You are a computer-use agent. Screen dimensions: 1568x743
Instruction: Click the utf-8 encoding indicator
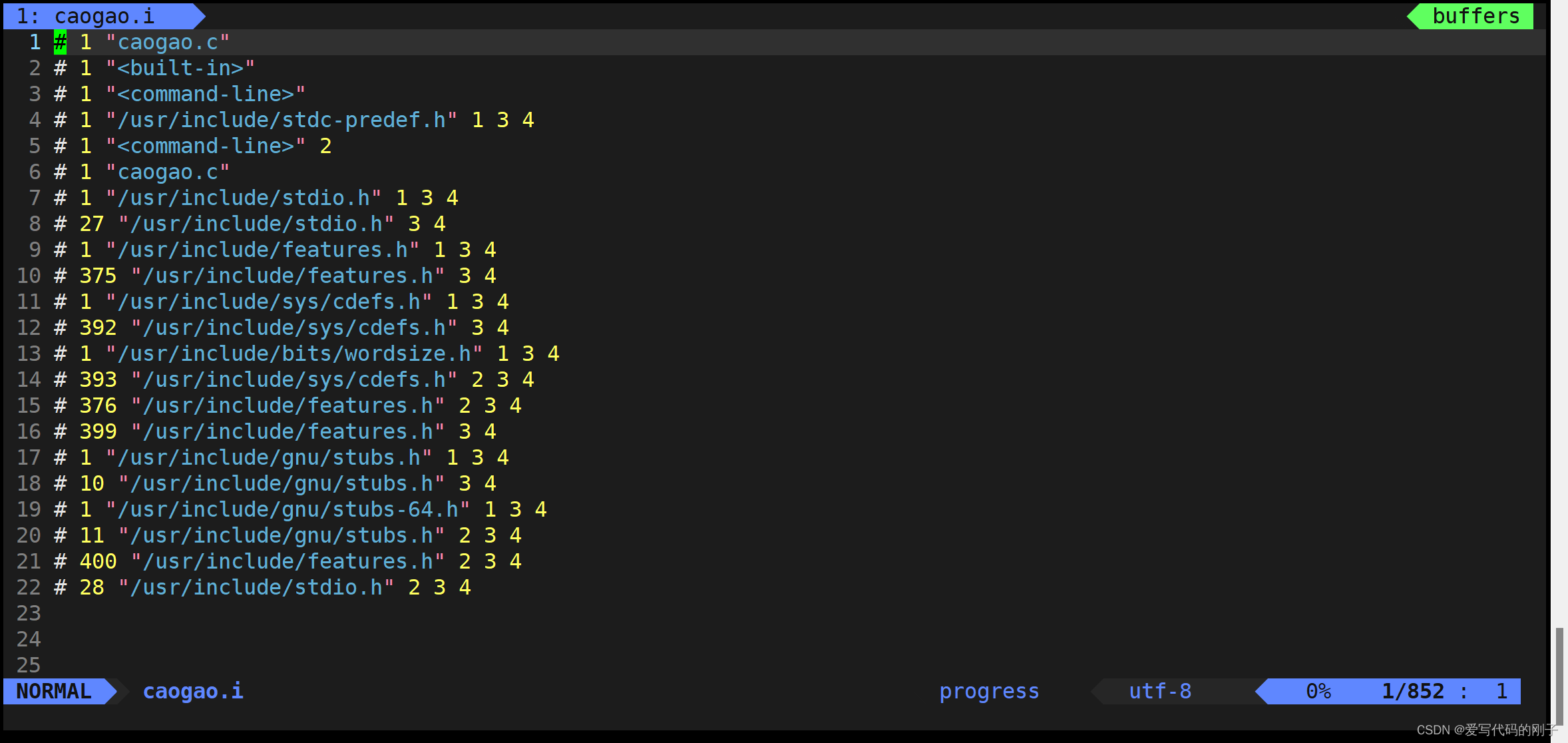pos(1160,691)
